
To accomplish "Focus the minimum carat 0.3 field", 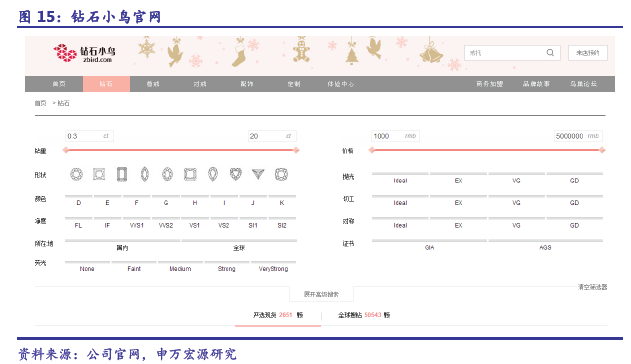I will click(89, 136).
